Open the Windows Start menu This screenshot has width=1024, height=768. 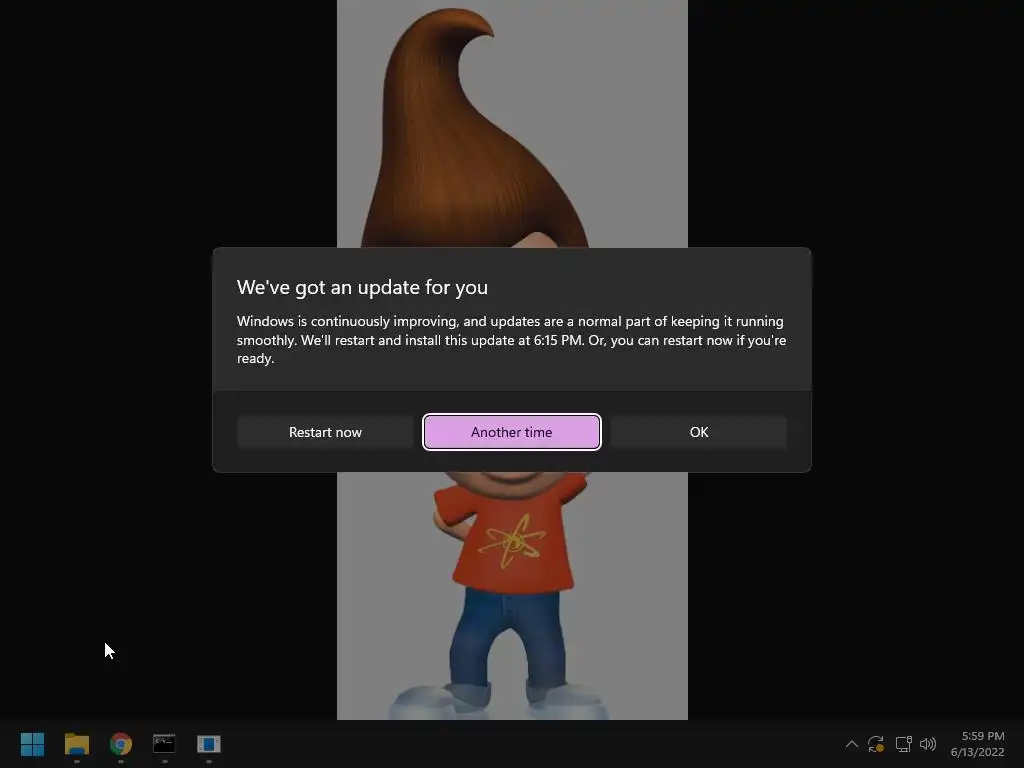coord(33,744)
